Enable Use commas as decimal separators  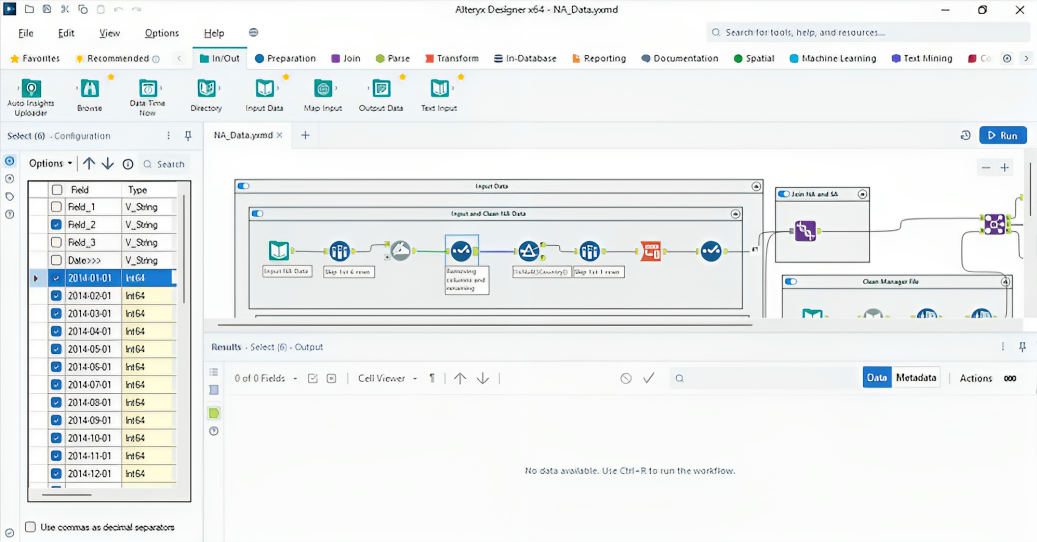[x=30, y=527]
